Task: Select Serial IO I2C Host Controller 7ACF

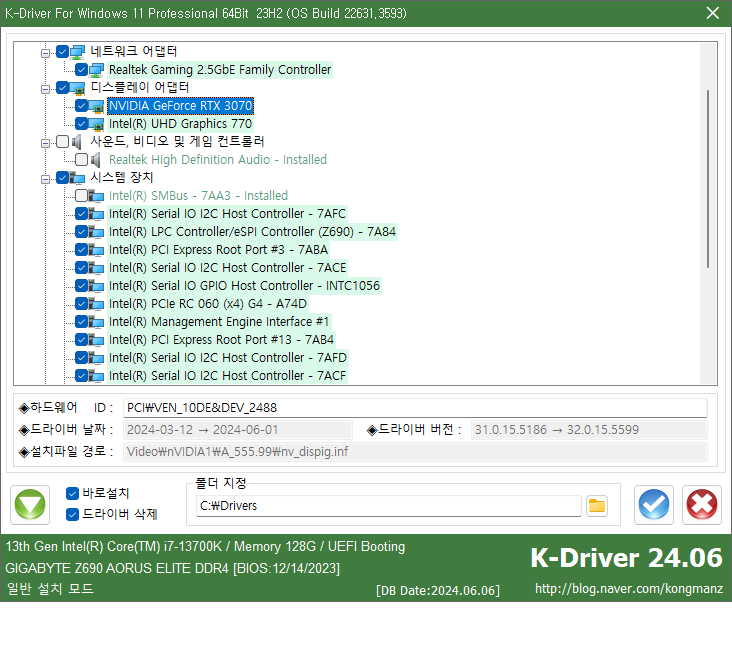Action: 227,376
